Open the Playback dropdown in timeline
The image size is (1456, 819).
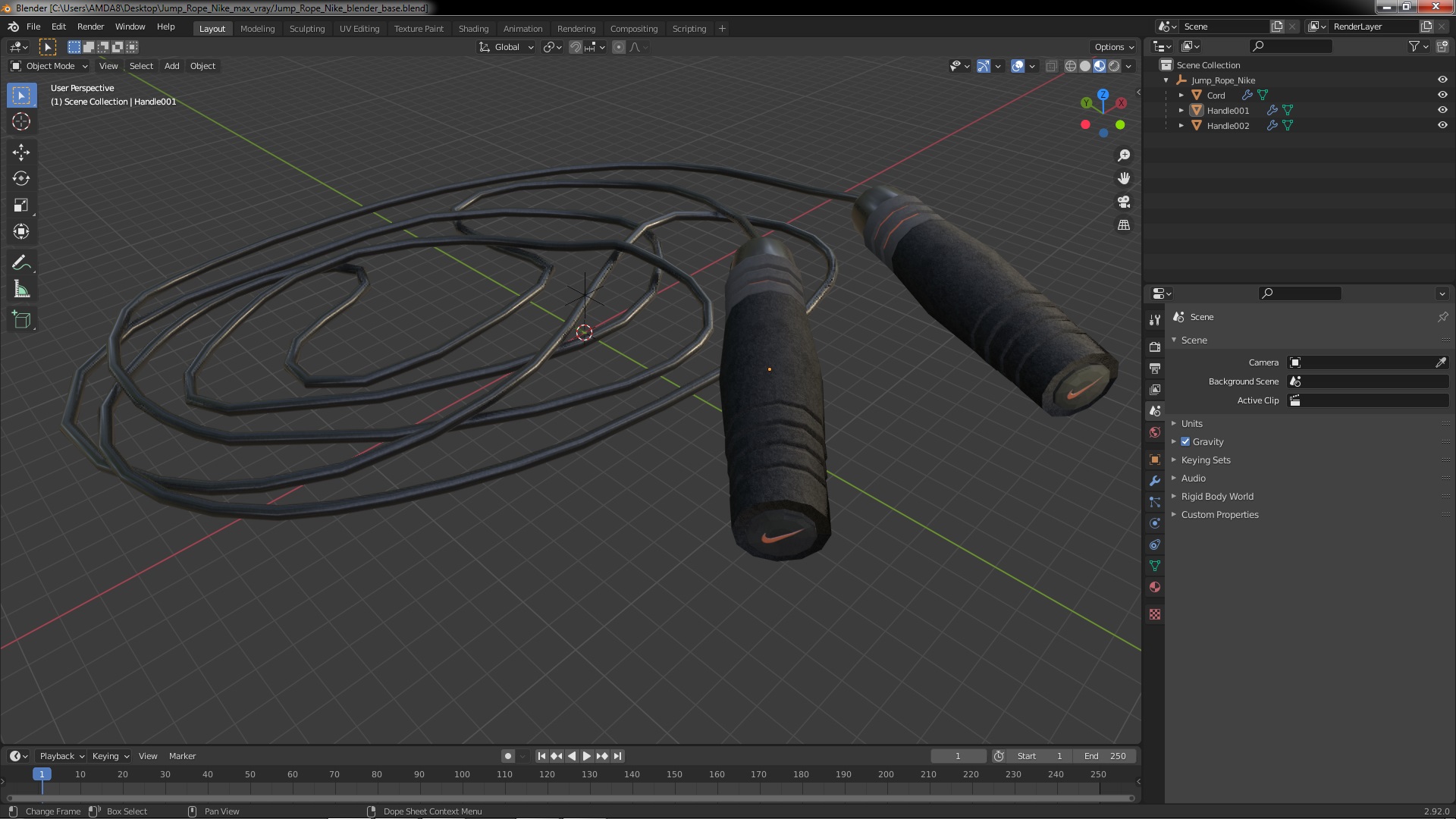coord(61,756)
